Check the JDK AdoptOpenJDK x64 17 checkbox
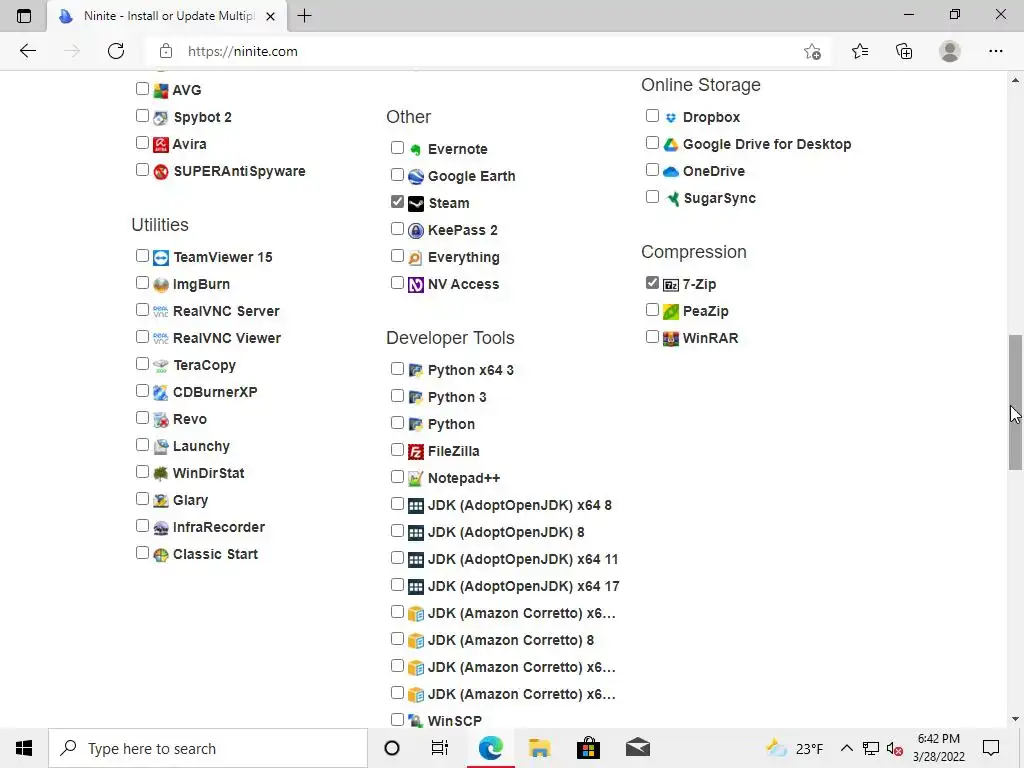 [397, 584]
